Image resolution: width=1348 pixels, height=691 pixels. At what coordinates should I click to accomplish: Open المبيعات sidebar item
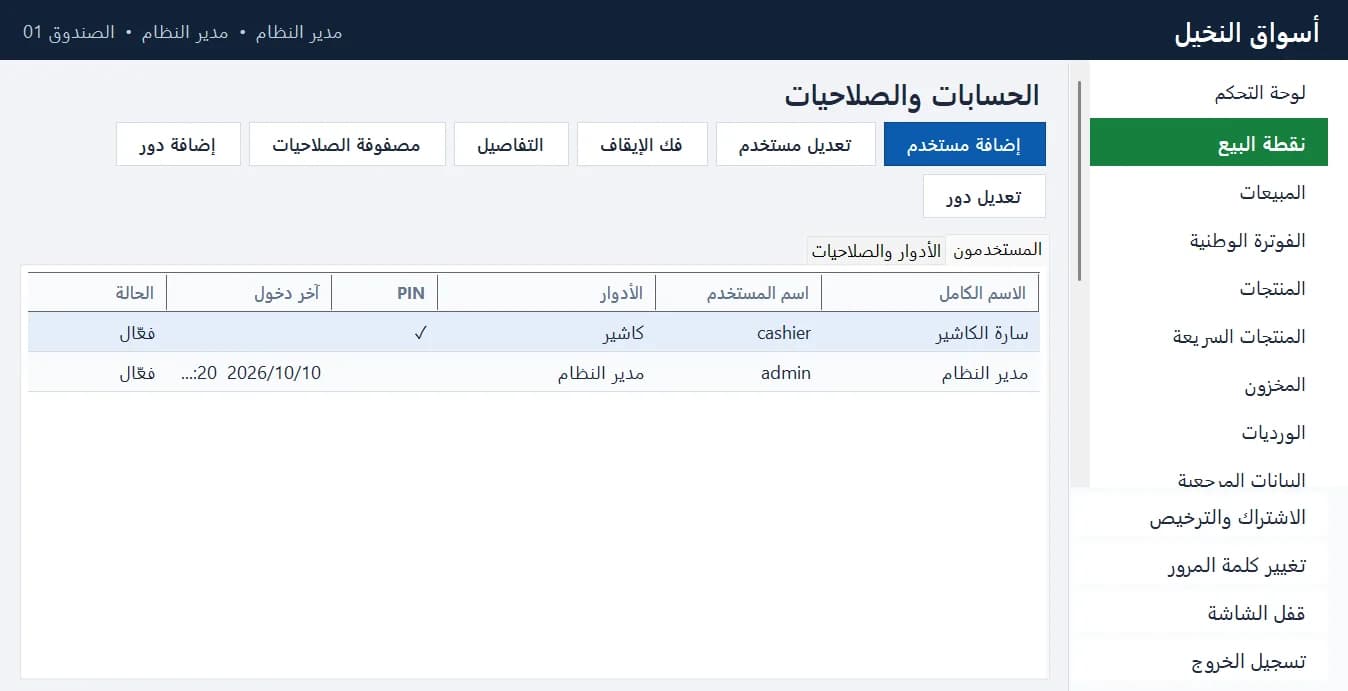[x=1209, y=192]
